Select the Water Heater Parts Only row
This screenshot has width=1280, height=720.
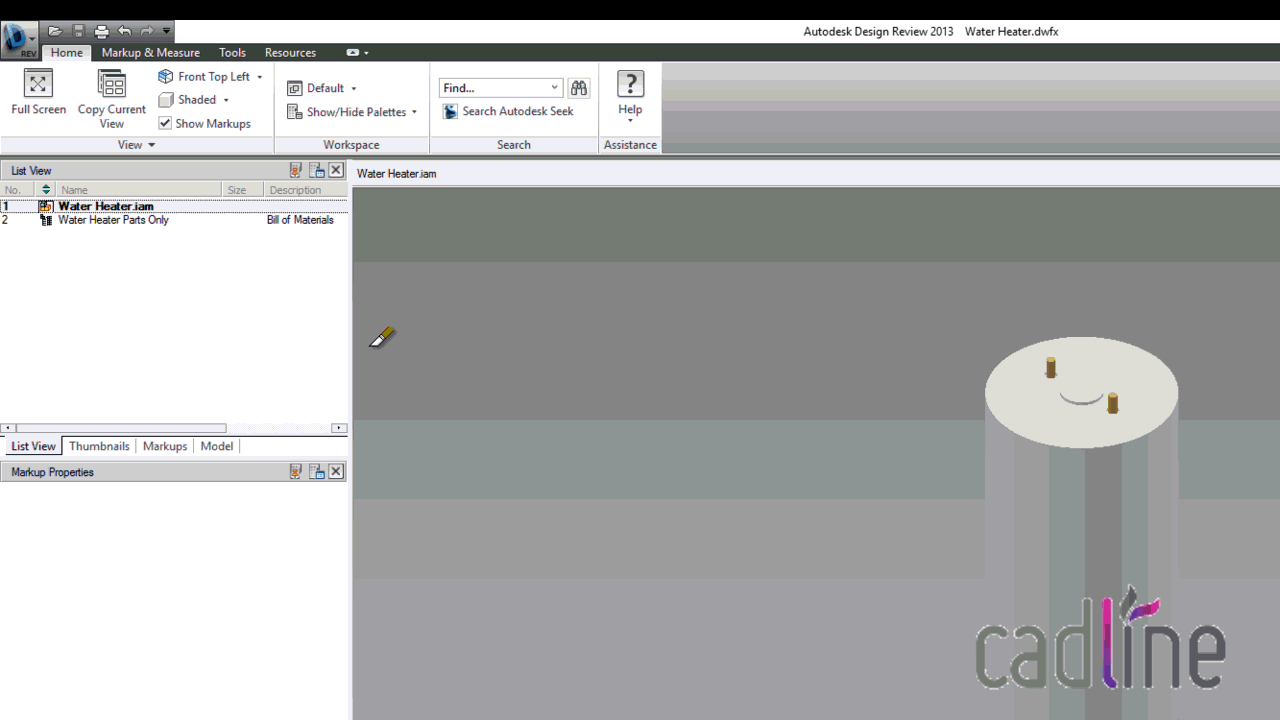tap(174, 220)
